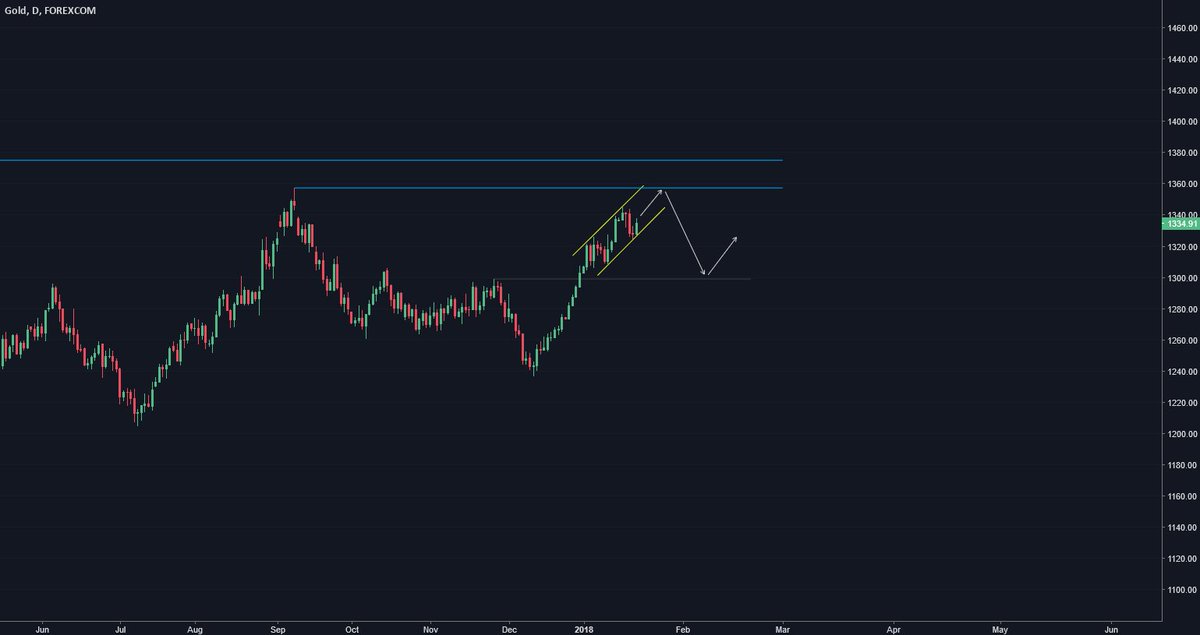
Task: Click the 1460.00 price axis label
Action: tap(1181, 28)
